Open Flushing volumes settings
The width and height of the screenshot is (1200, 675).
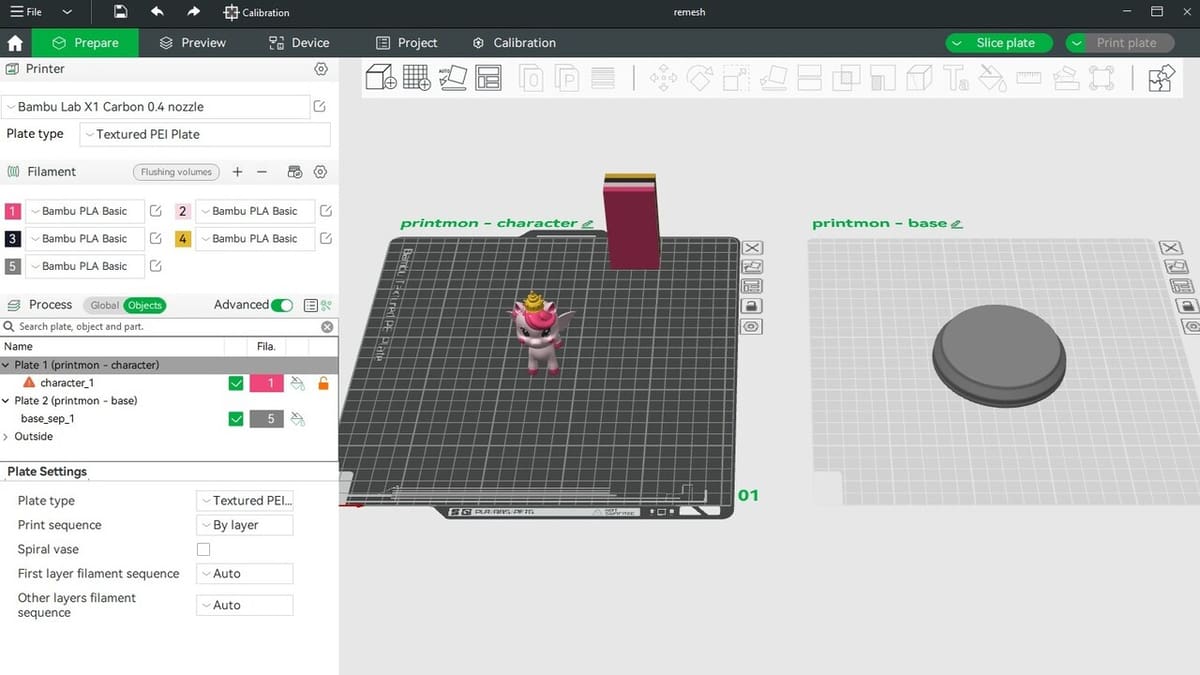click(x=176, y=172)
